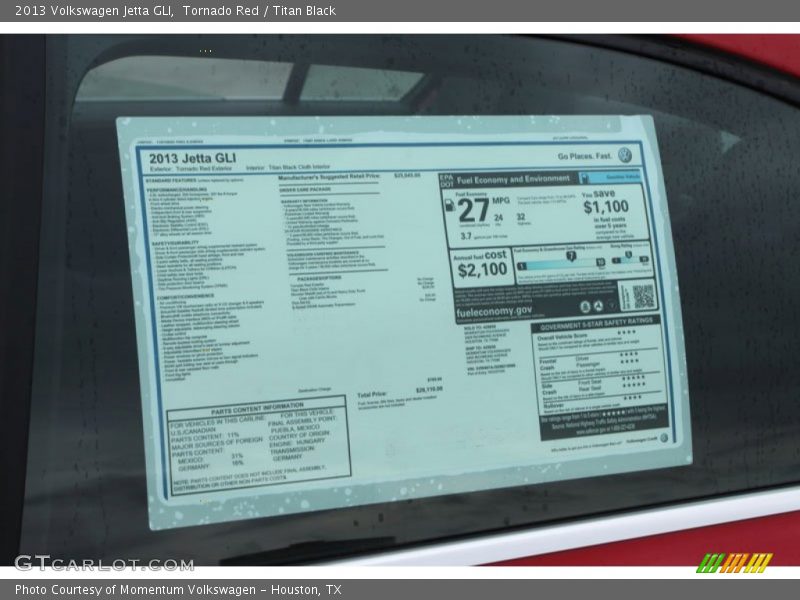Click the Parts Content Information box header

255,406
